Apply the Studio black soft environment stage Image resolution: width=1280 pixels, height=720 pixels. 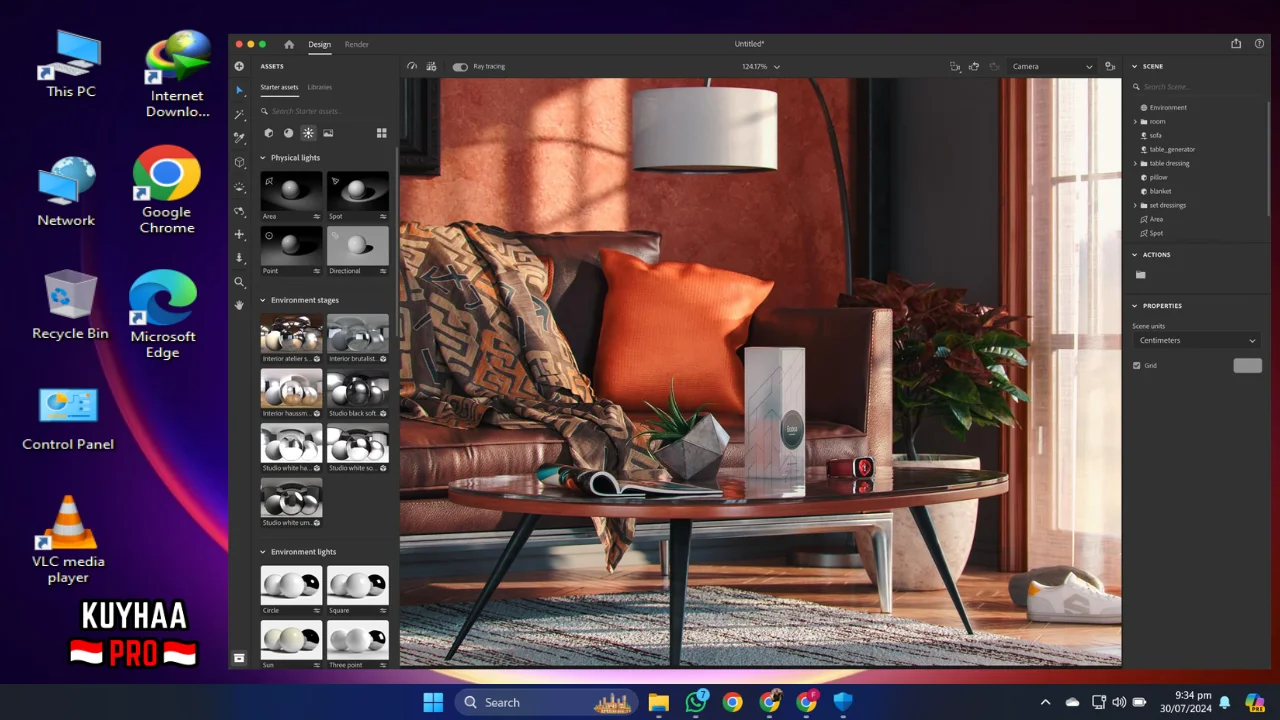(357, 388)
